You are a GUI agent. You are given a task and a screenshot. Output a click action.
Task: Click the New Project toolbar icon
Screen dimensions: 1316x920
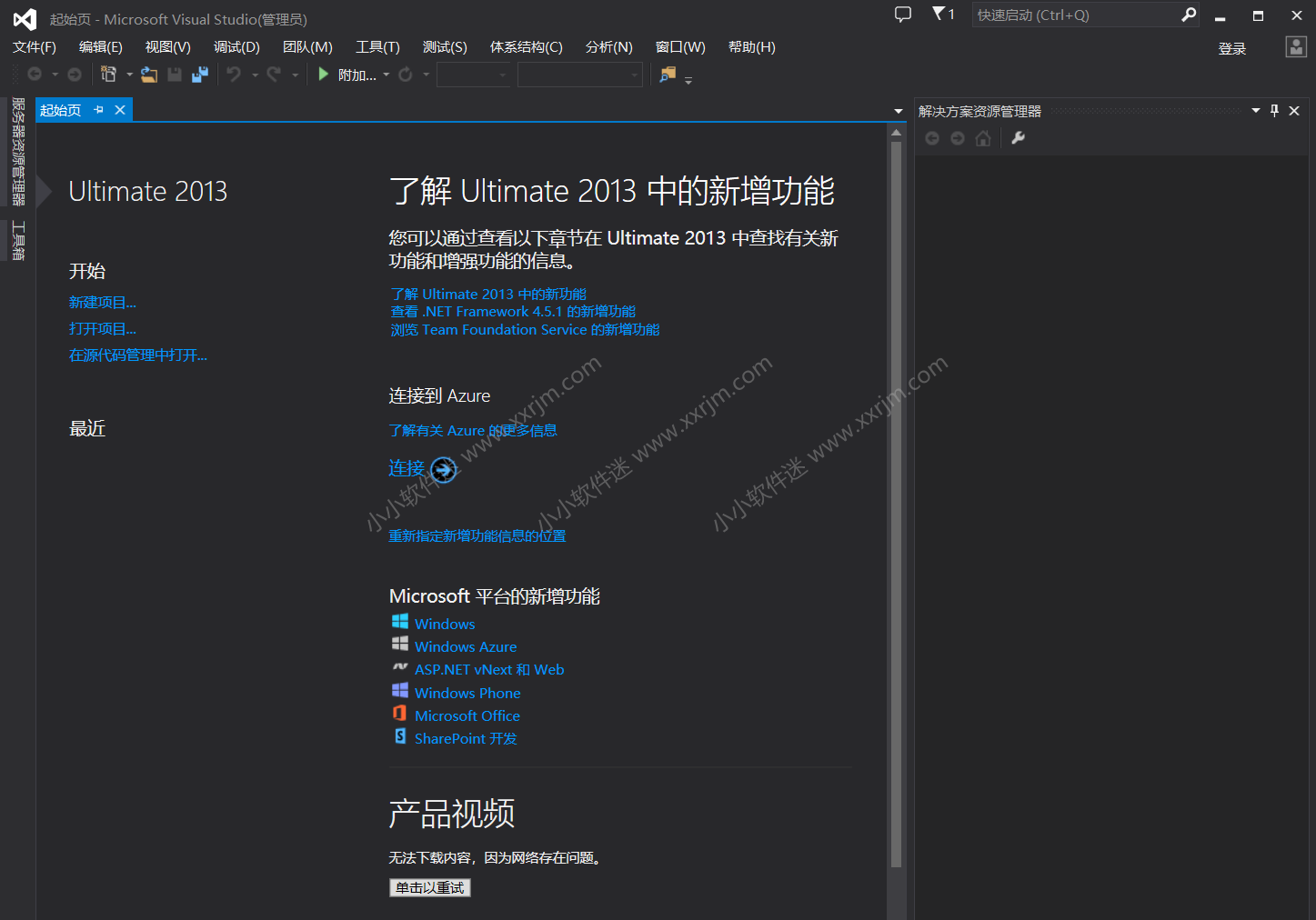pyautogui.click(x=109, y=75)
